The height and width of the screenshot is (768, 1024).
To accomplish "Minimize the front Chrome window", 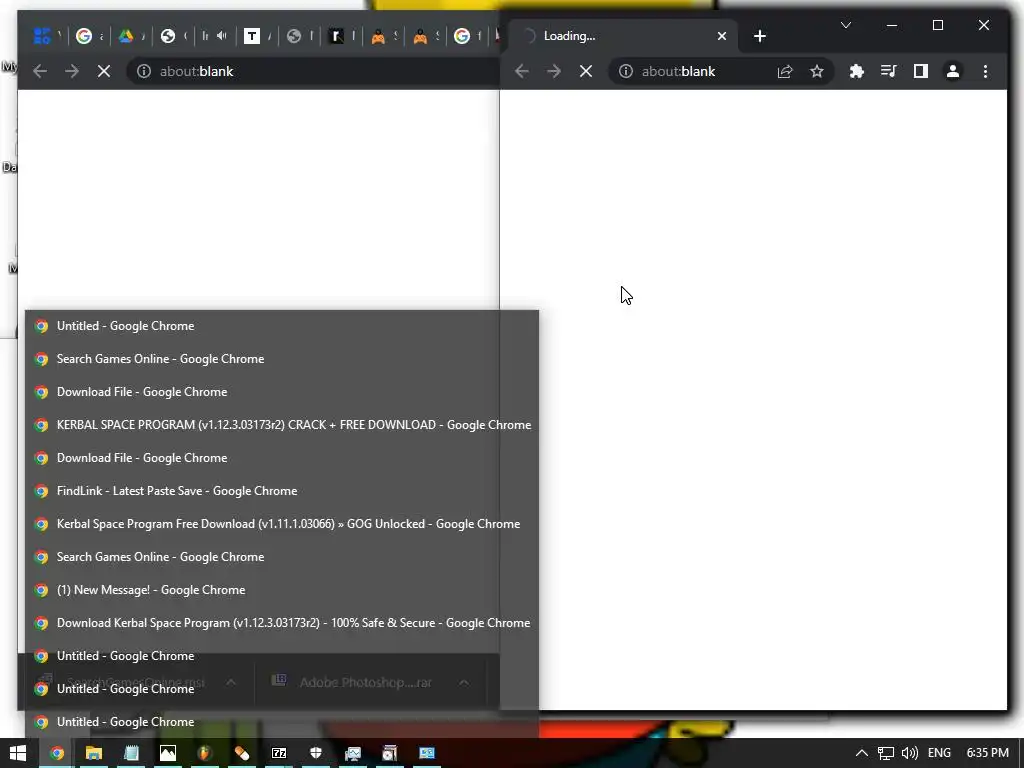I will pos(892,25).
